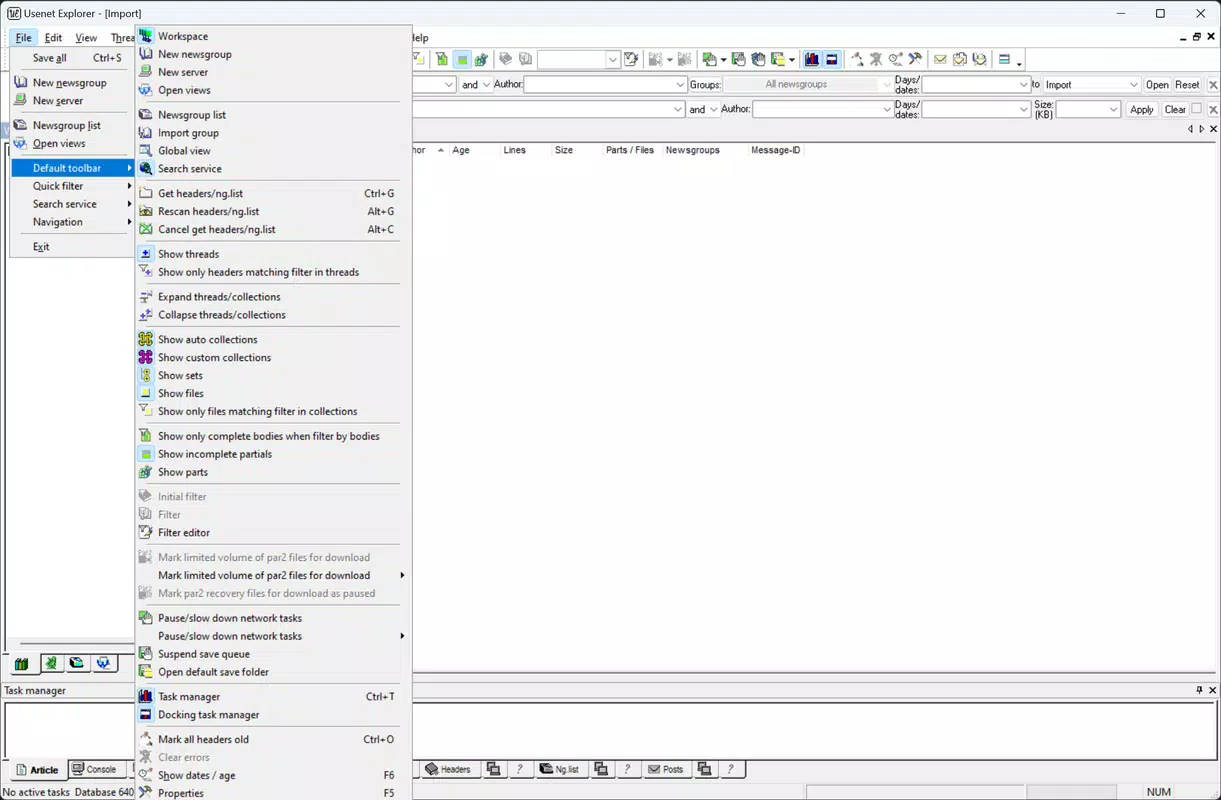Switch to the Console tab
This screenshot has height=800, width=1221.
pyautogui.click(x=94, y=770)
